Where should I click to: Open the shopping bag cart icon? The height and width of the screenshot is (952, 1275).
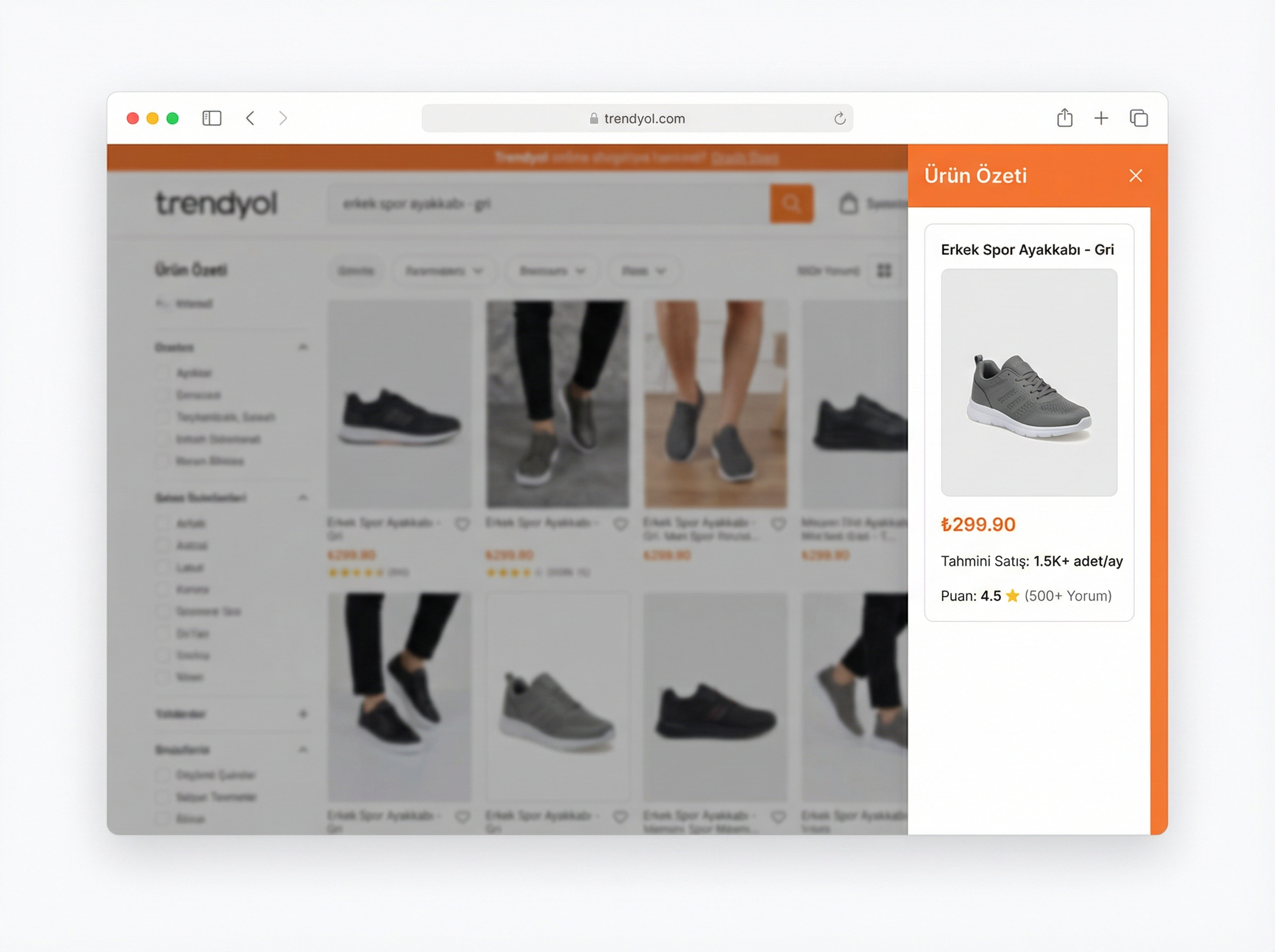848,204
